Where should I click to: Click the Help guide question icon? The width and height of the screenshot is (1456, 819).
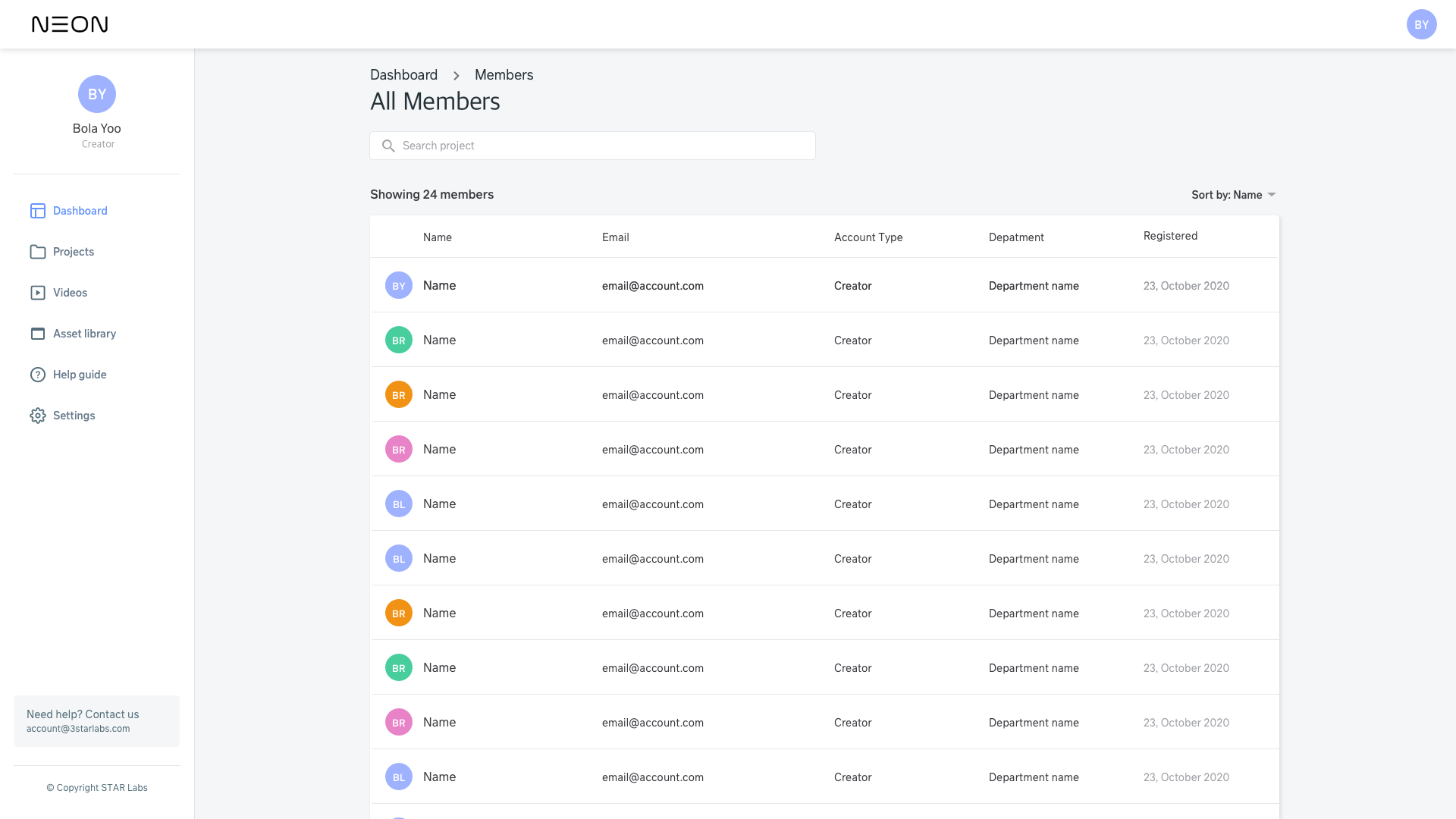tap(38, 375)
